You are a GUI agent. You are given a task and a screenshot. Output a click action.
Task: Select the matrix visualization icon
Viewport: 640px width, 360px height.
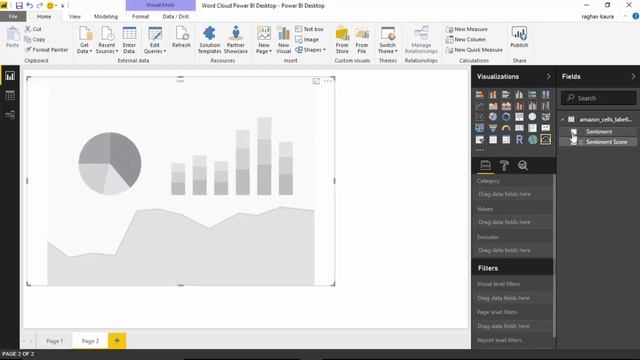coord(506,140)
